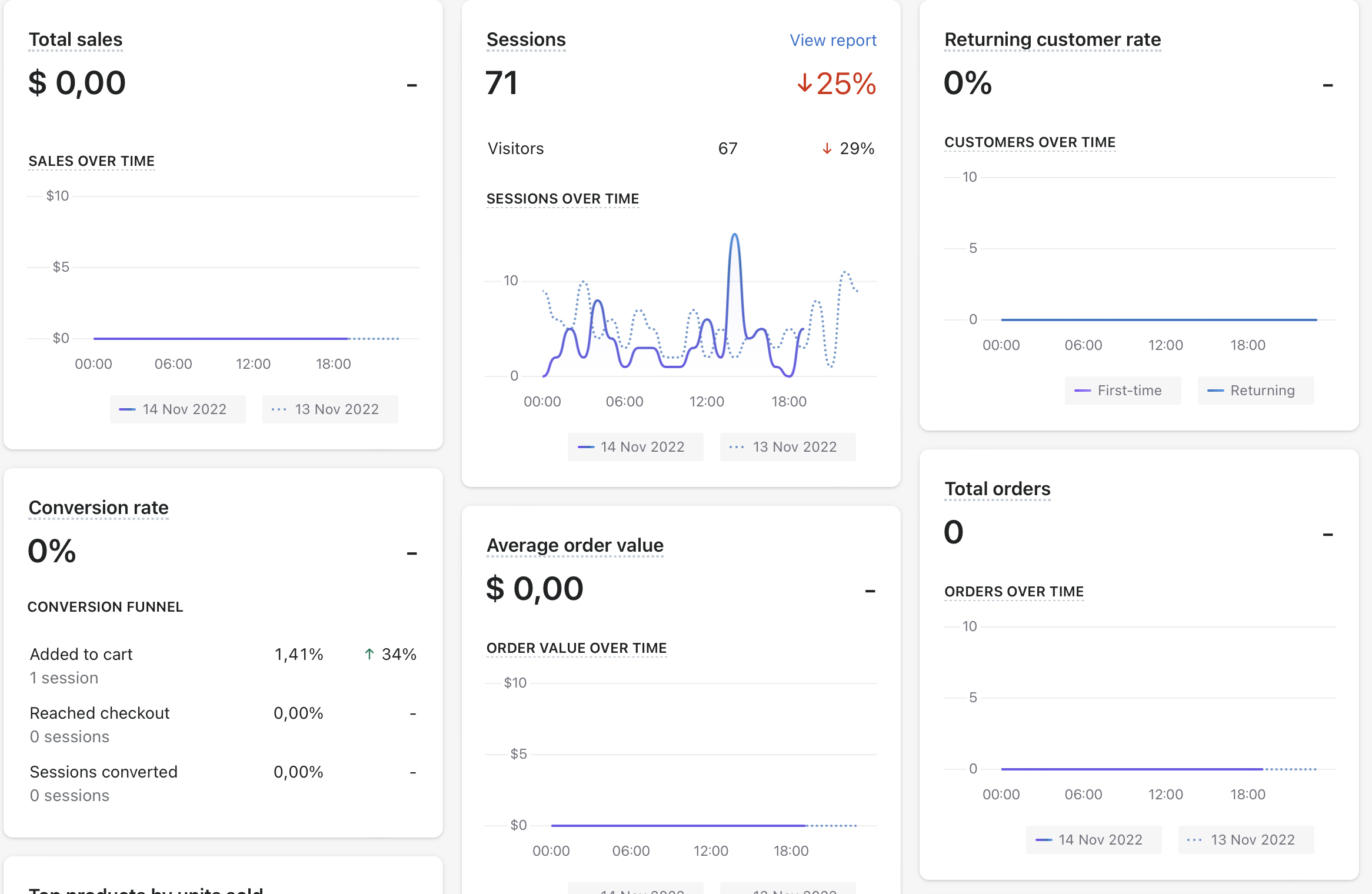Click the down arrow next to Visitors 29%
The height and width of the screenshot is (894, 1372).
827,149
